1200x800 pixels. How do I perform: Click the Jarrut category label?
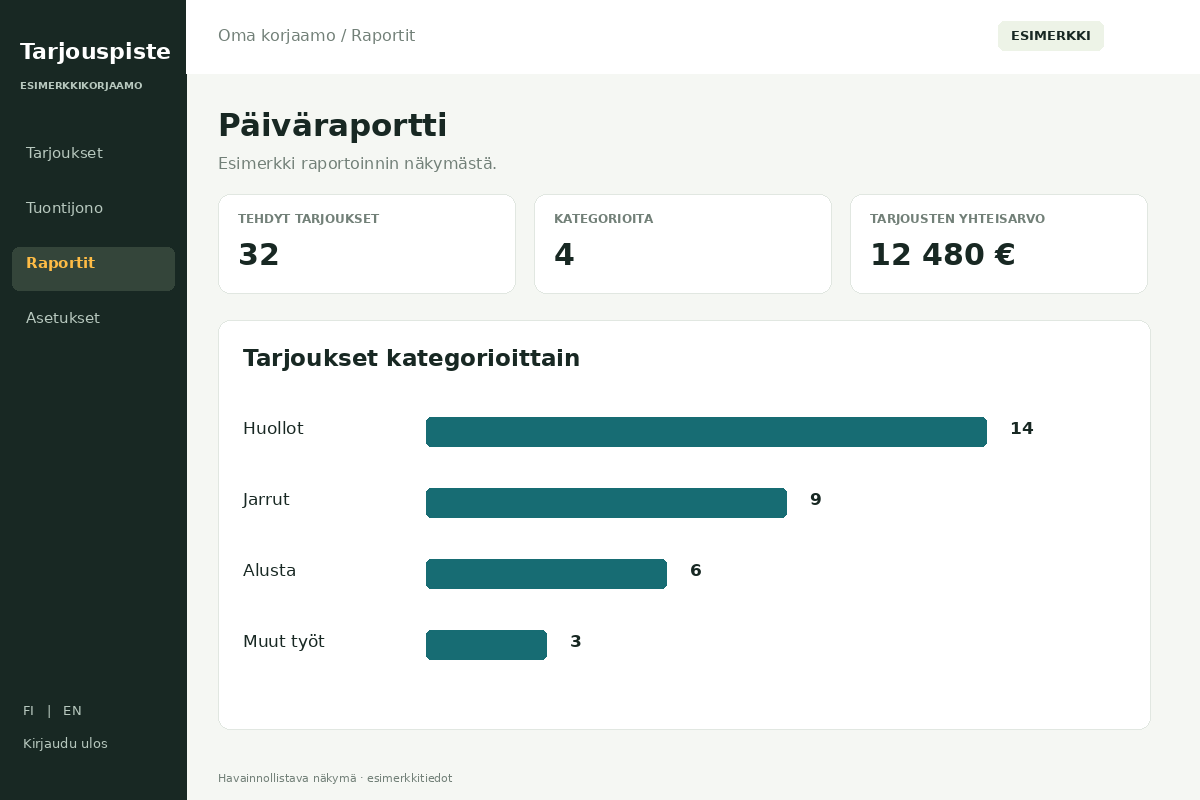(x=266, y=500)
